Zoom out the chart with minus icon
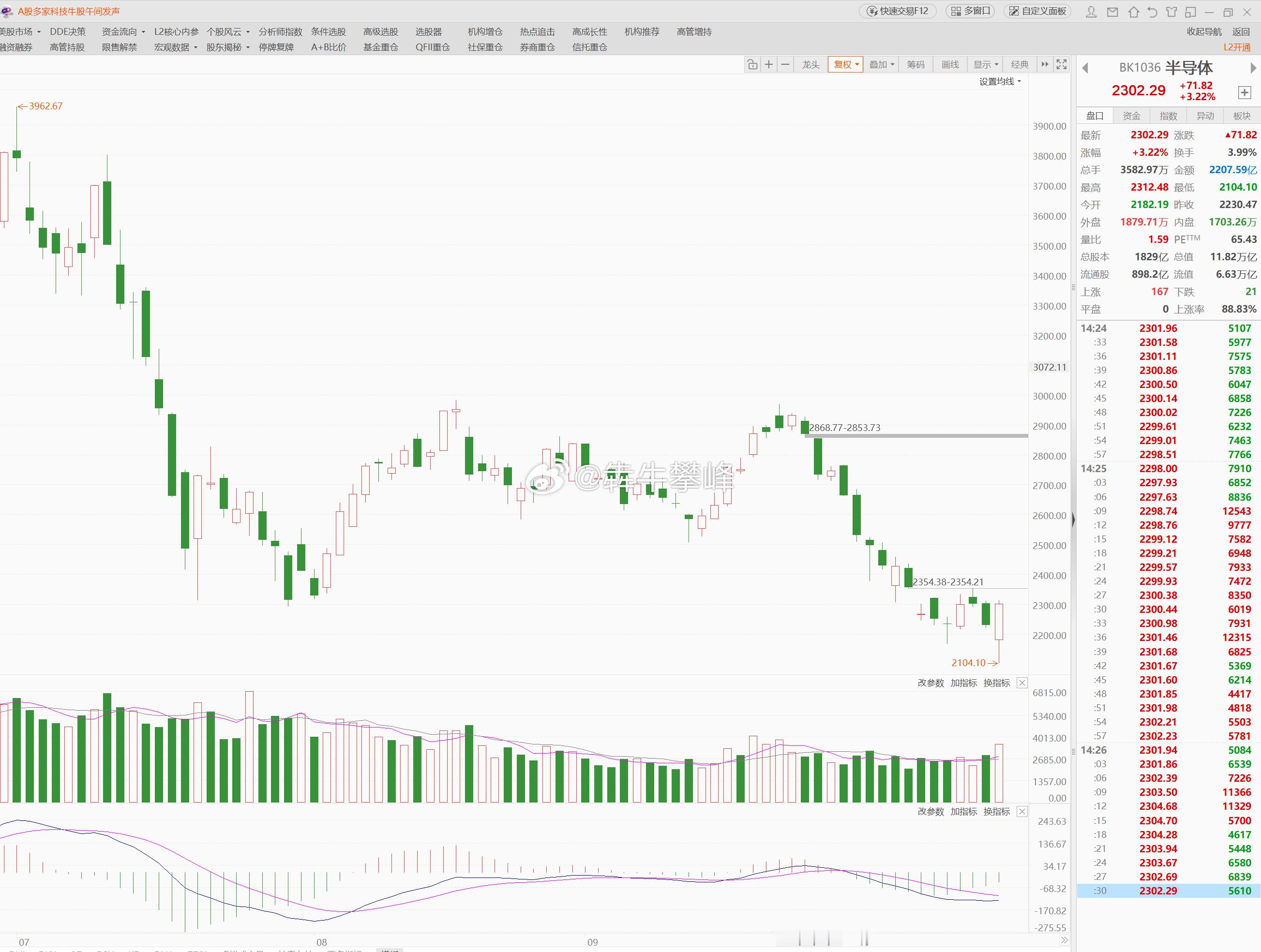 click(785, 64)
